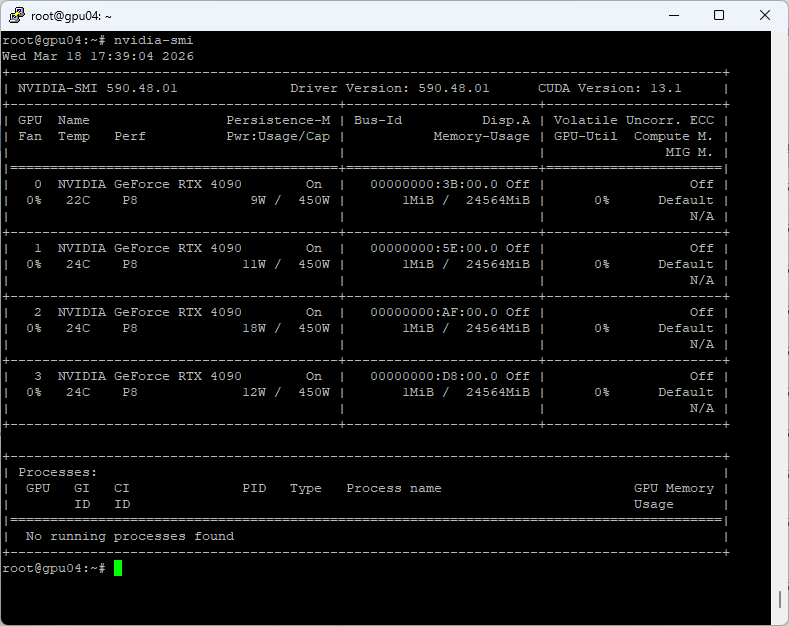Click the empty scrollbar track above the thumb

(x=780, y=300)
